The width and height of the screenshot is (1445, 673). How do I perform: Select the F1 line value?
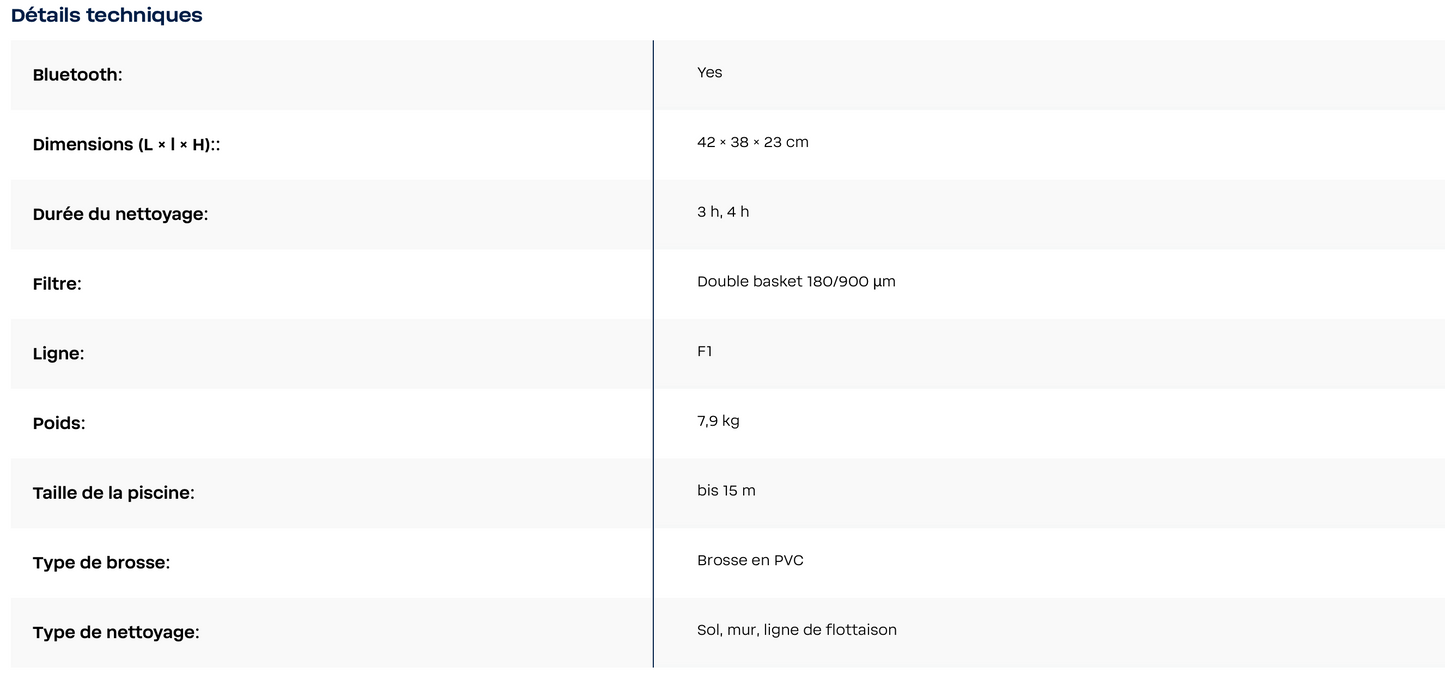tap(704, 351)
